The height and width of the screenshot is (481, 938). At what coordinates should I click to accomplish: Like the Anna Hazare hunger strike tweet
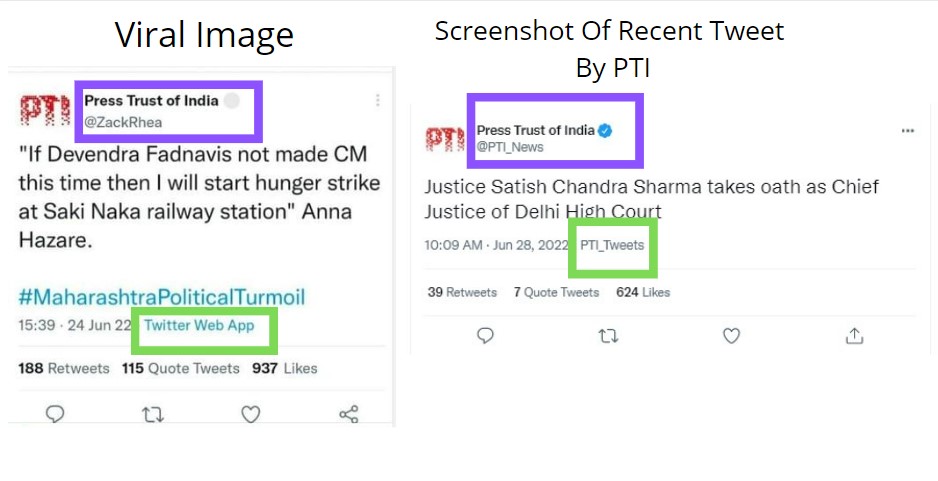point(250,413)
